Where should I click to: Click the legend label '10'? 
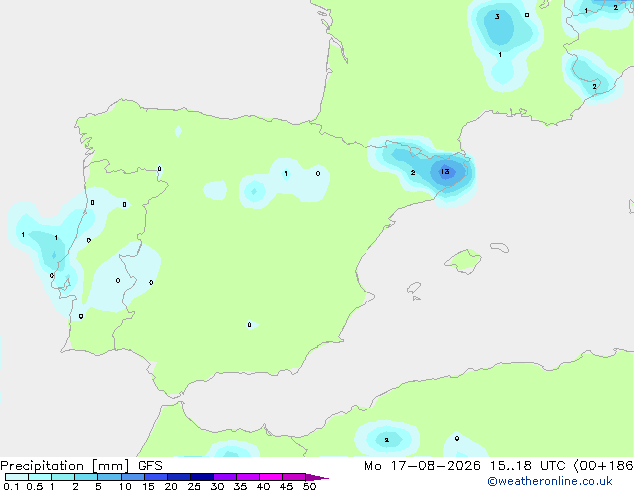click(125, 486)
